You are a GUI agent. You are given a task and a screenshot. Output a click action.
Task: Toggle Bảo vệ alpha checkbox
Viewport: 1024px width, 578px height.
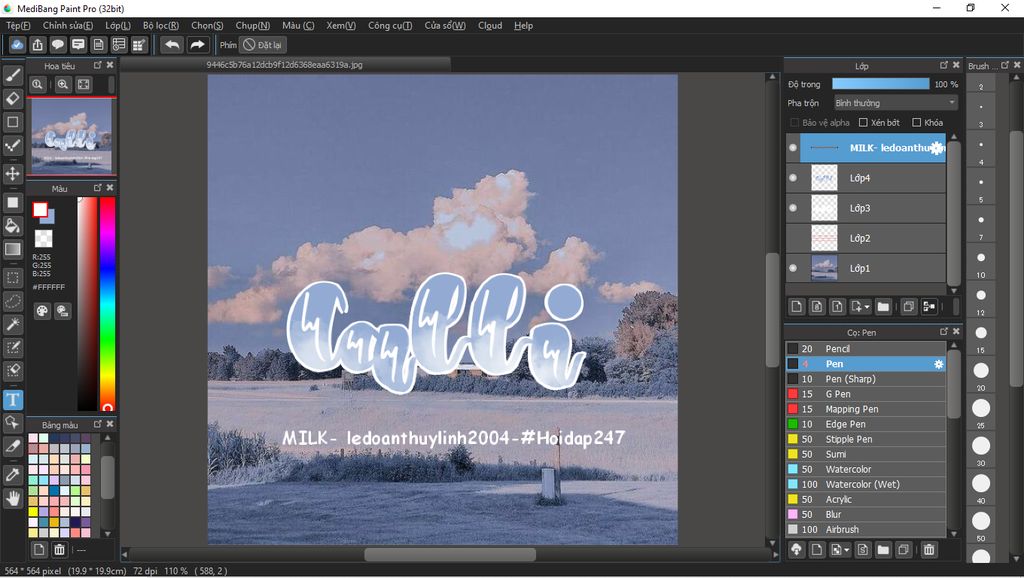pos(795,123)
